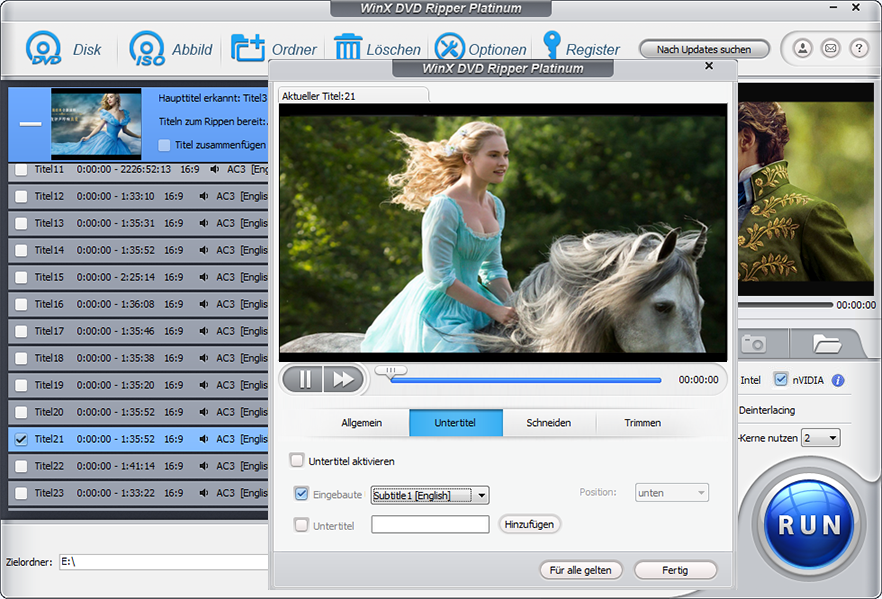Click the blue info icon next to nVIDIA
This screenshot has height=599, width=882.
tap(837, 379)
